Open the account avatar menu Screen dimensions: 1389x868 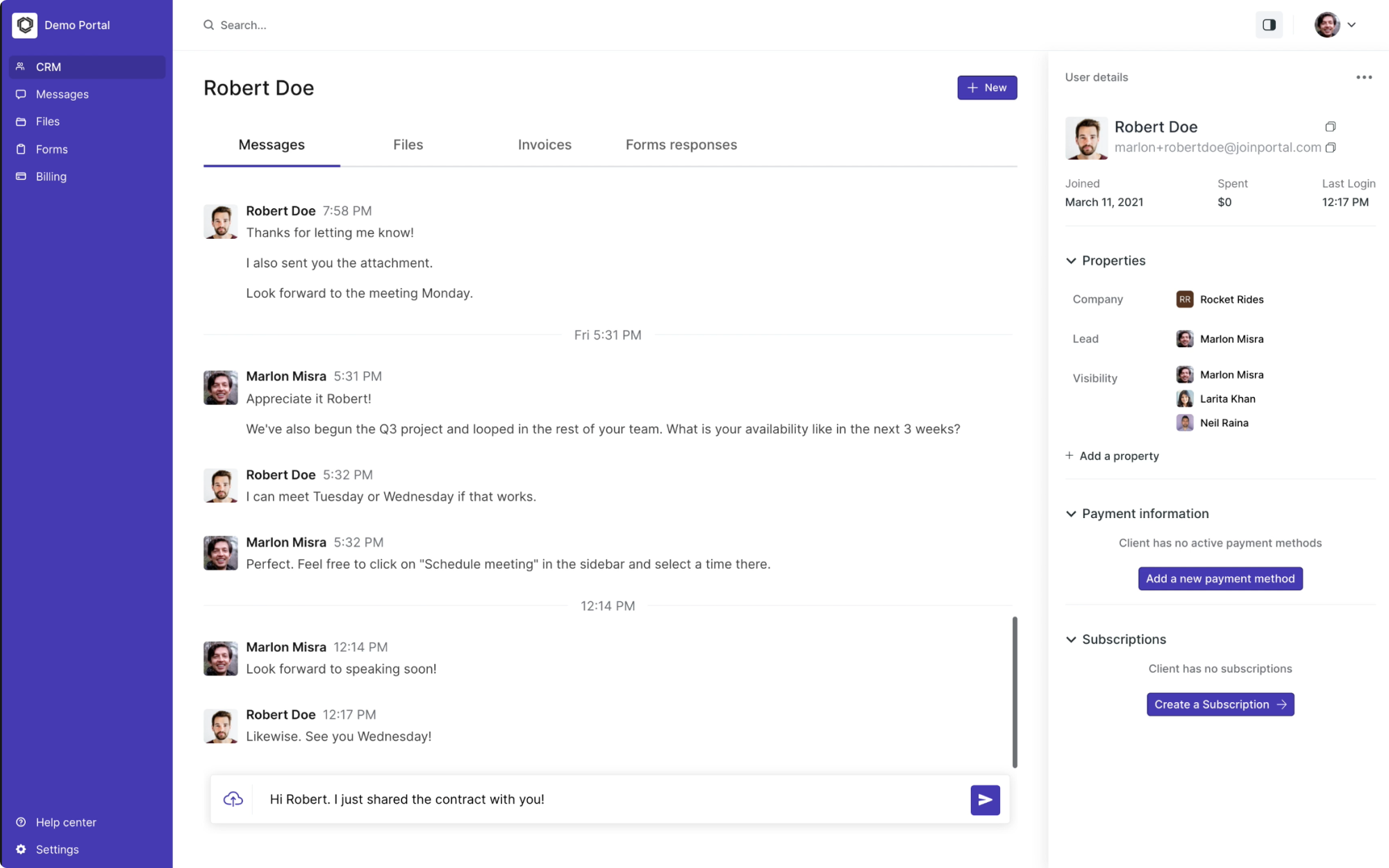[1326, 25]
